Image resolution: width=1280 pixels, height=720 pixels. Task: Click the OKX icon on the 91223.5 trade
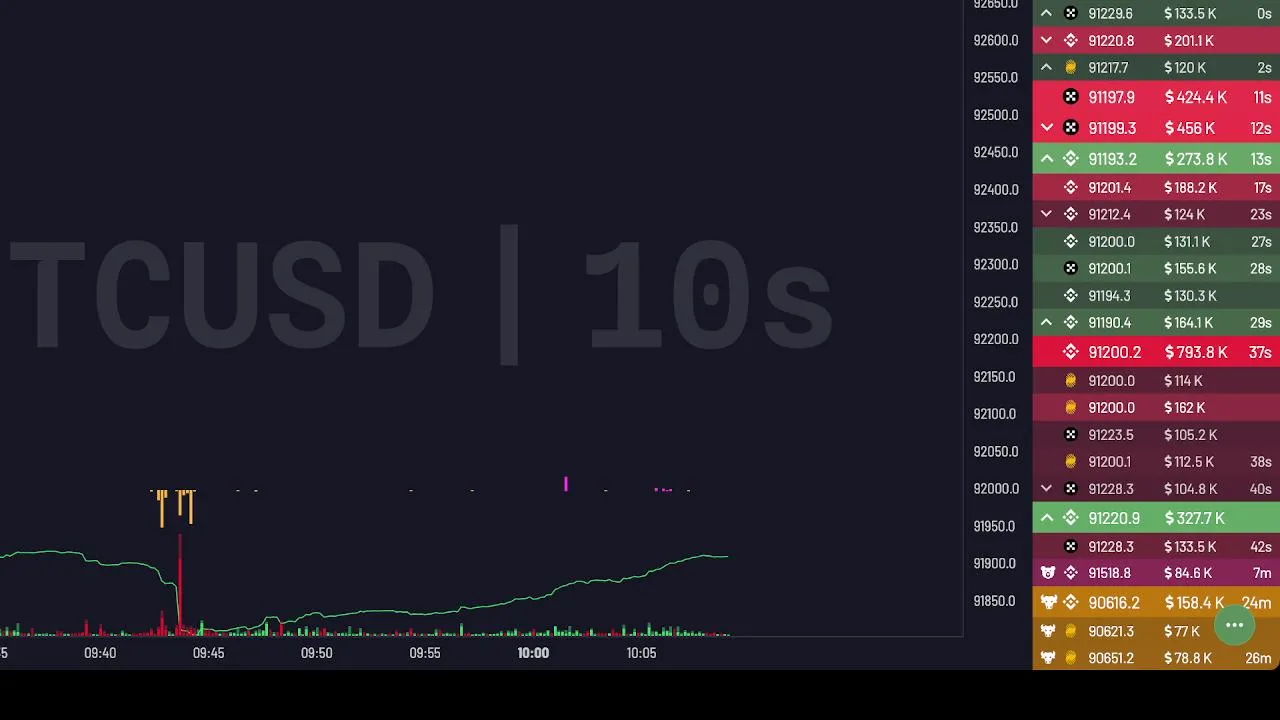tap(1071, 435)
